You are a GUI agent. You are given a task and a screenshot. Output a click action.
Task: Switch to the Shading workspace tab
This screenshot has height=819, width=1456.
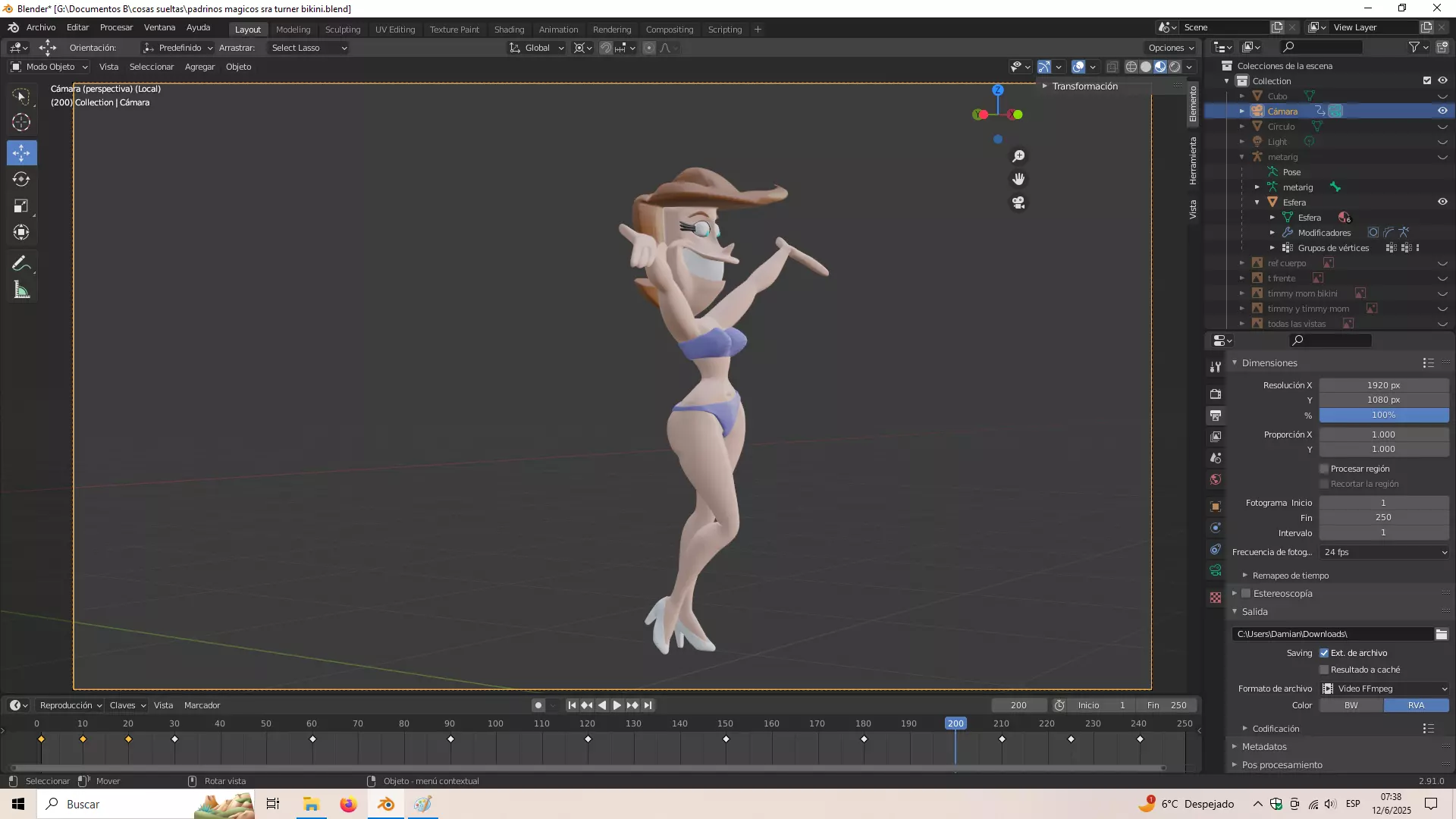pyautogui.click(x=509, y=30)
